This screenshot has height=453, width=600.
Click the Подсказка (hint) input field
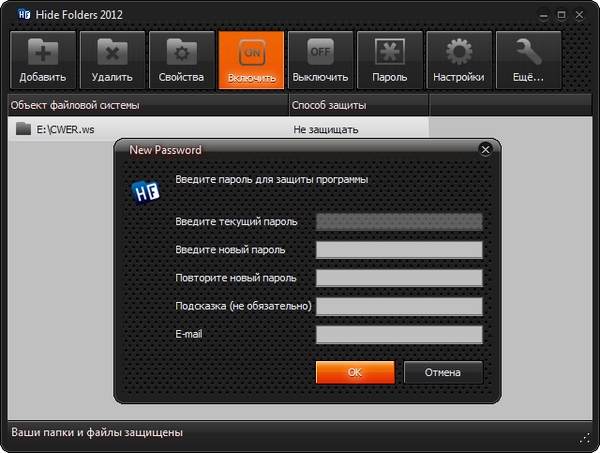[399, 305]
